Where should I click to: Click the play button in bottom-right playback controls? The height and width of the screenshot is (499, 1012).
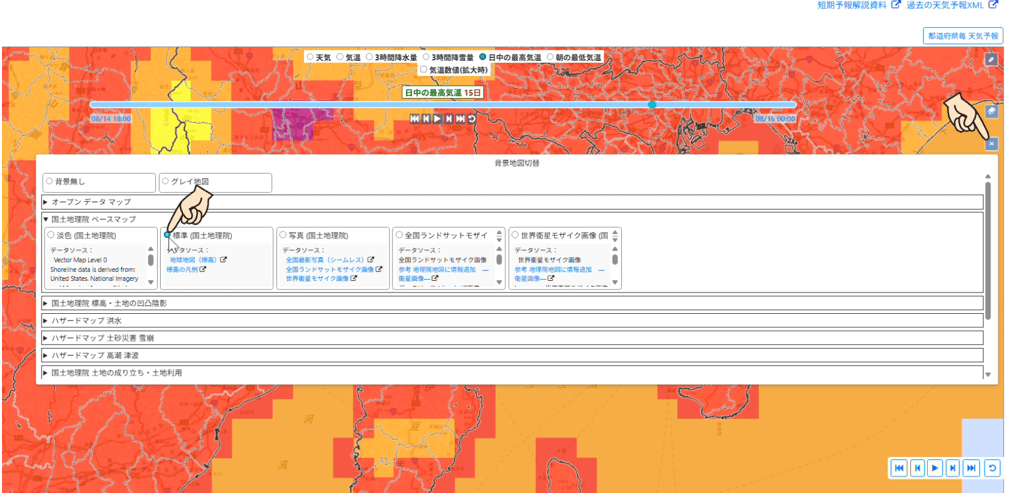click(935, 467)
